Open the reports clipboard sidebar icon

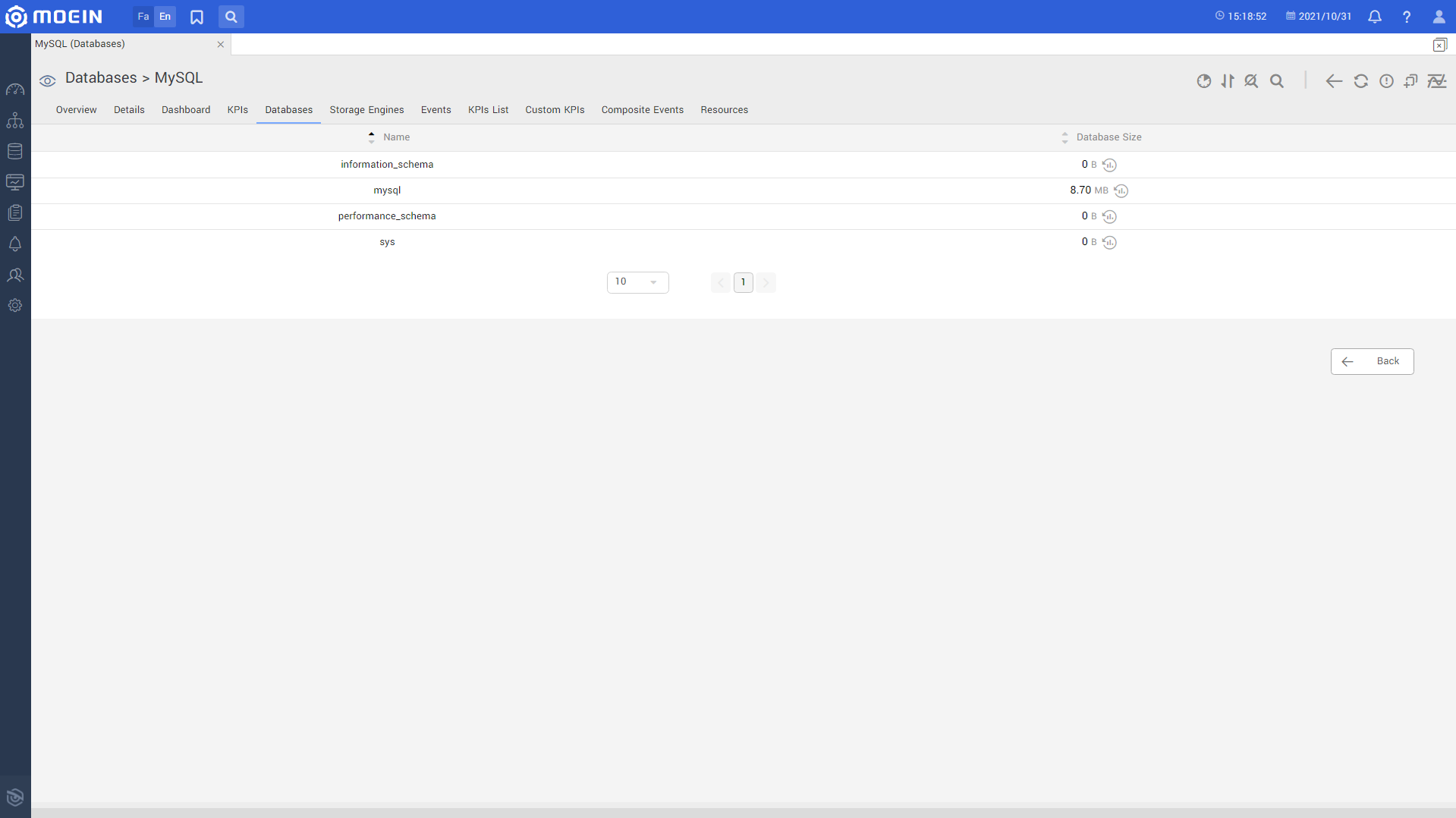[15, 212]
